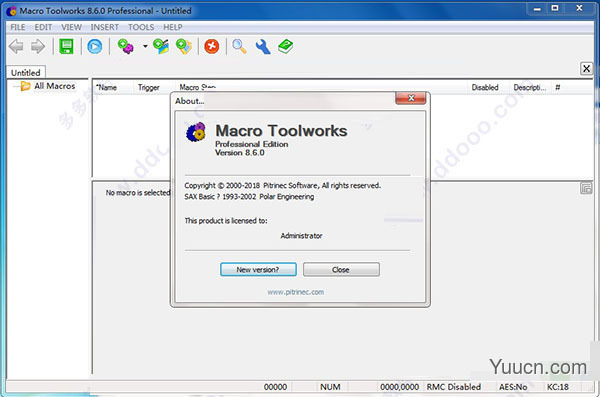Click the add macro gears icon
The image size is (600, 397).
(x=126, y=47)
